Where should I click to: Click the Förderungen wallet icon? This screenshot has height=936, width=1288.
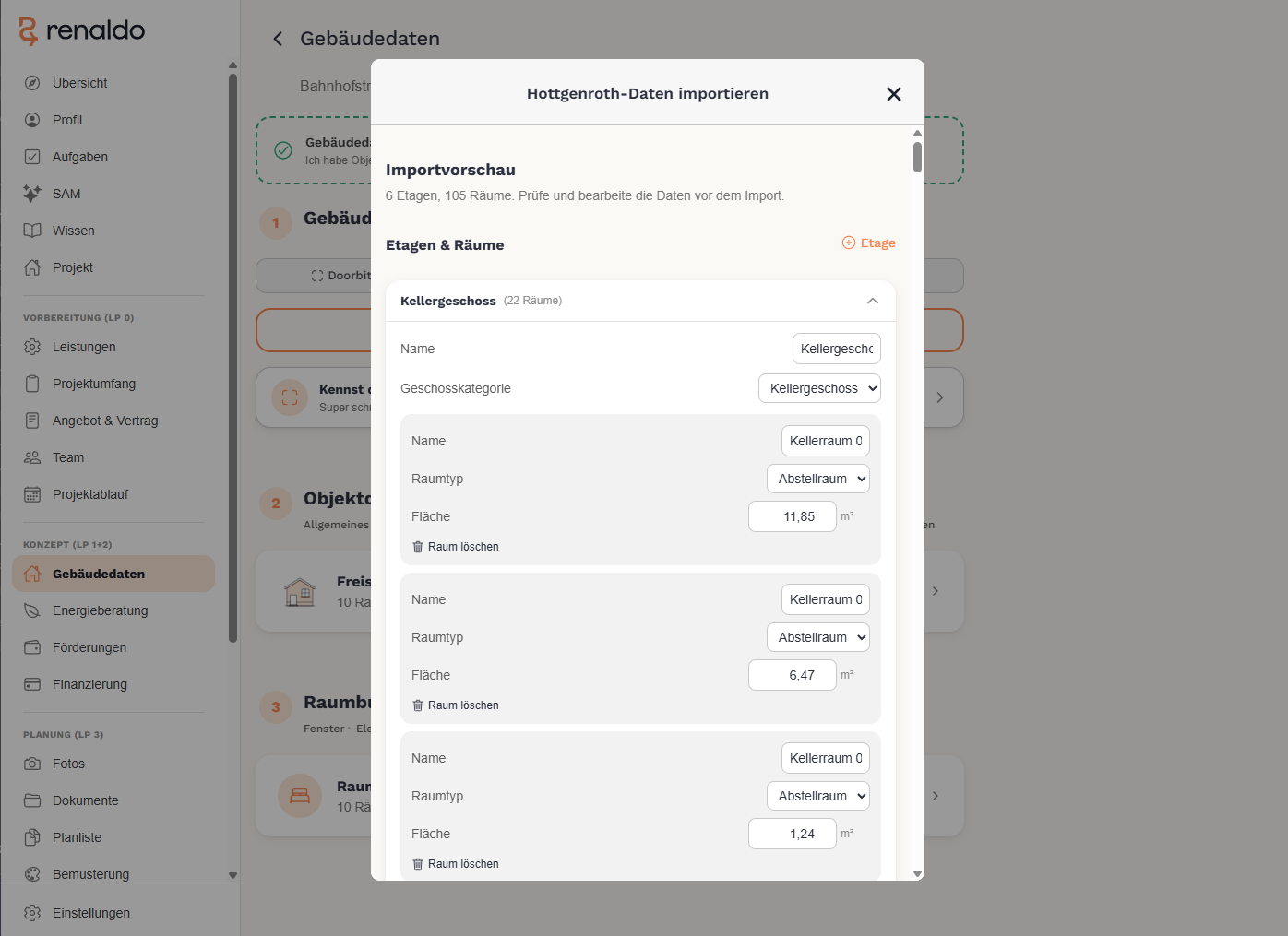[x=32, y=647]
